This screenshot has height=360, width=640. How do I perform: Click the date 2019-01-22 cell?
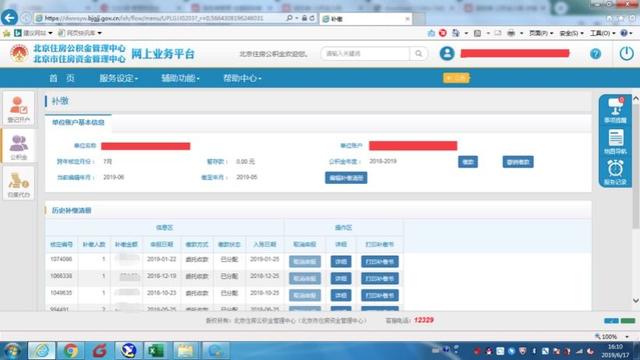coord(161,259)
